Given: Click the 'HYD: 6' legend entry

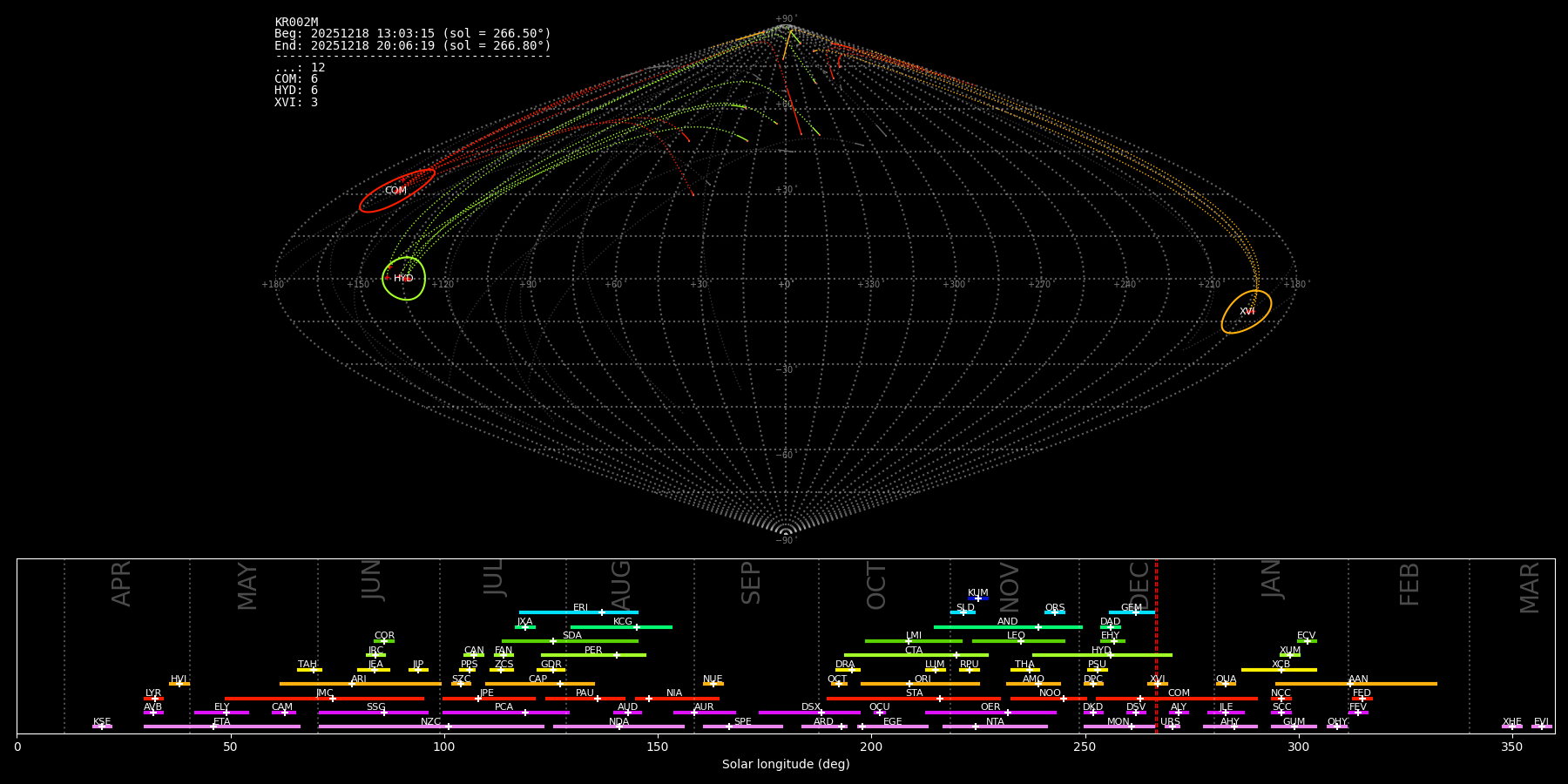Looking at the screenshot, I should click(x=296, y=91).
